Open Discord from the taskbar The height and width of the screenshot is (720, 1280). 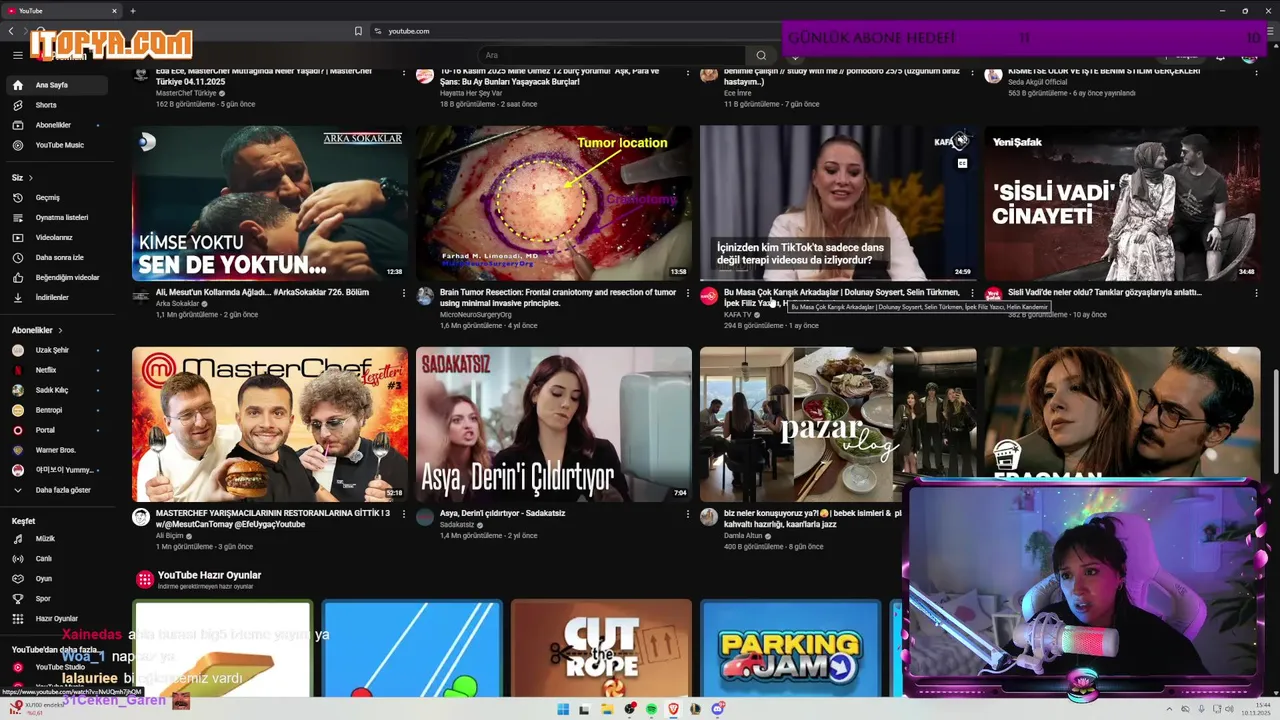point(717,709)
